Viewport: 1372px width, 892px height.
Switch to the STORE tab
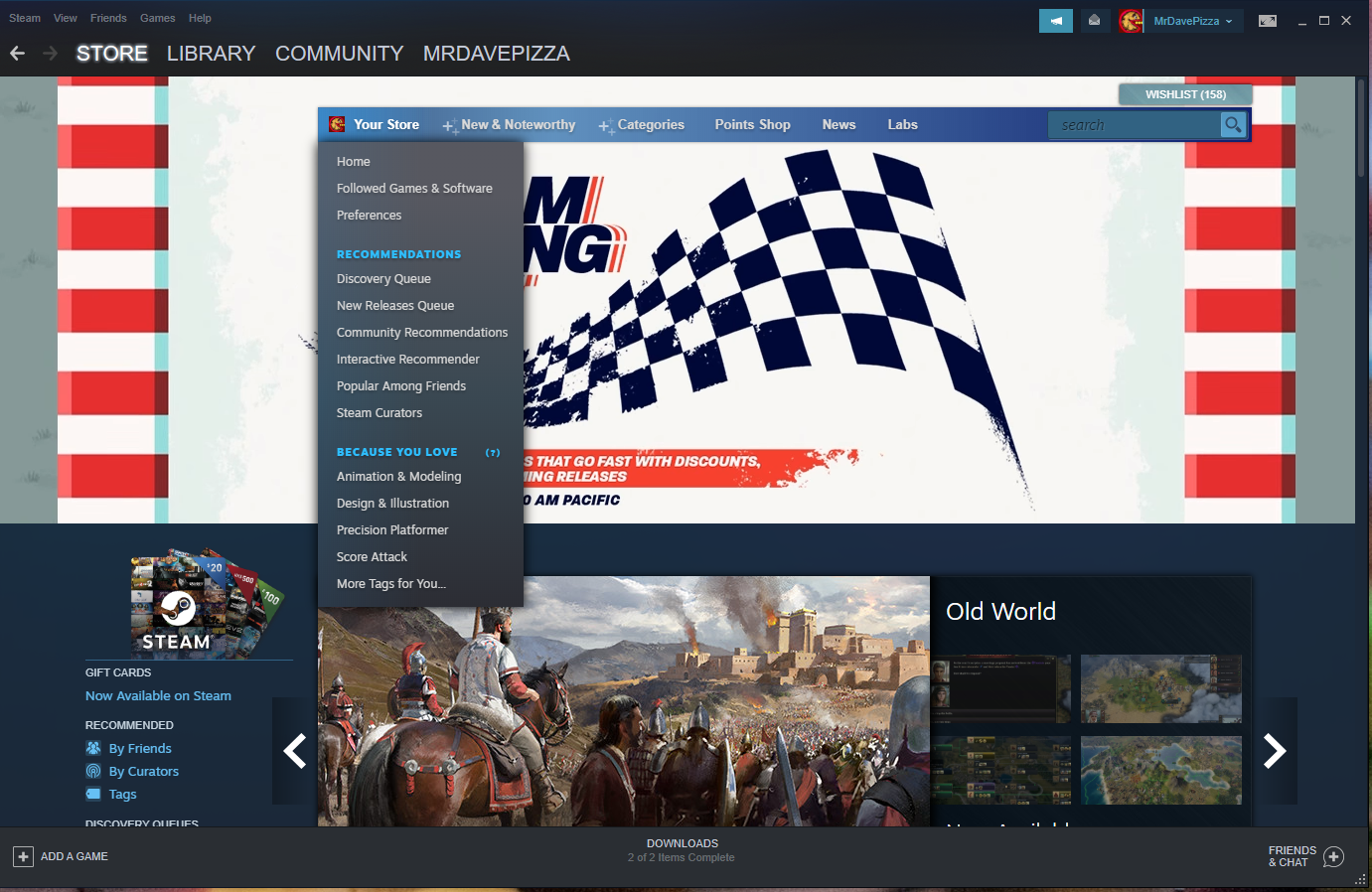click(112, 54)
